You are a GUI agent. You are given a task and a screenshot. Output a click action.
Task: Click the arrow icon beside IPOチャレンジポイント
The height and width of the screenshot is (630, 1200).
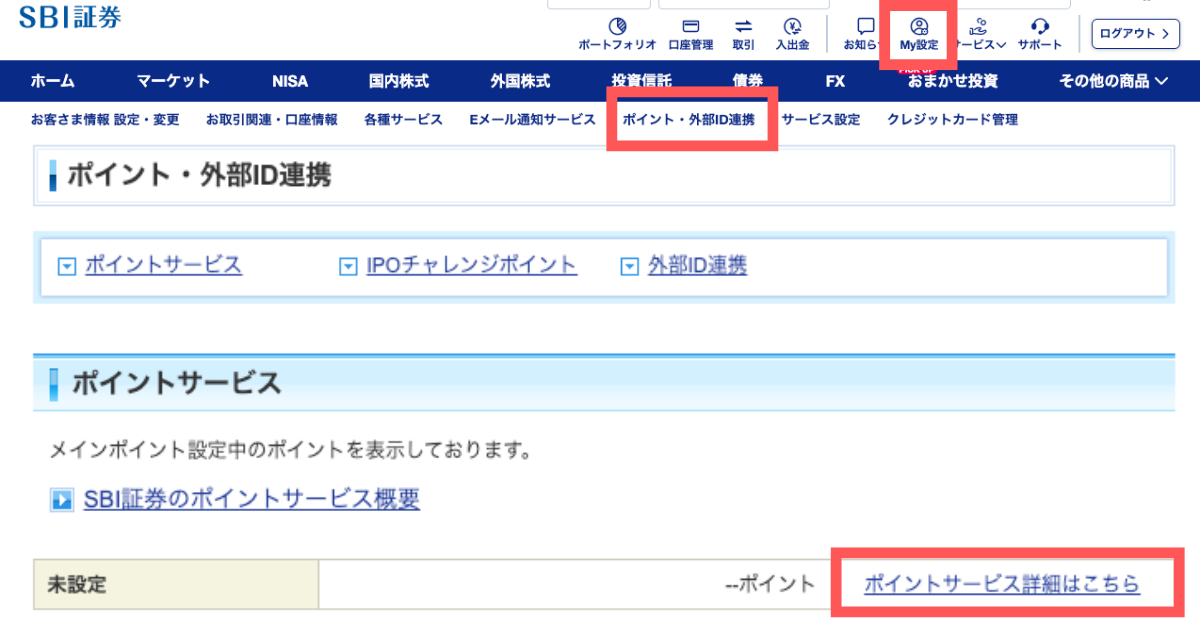pos(348,266)
